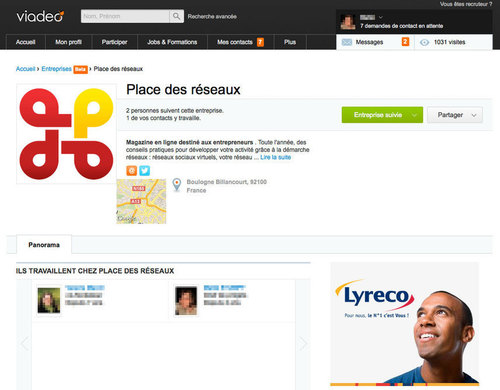This screenshot has width=500, height=390.
Task: Click the eye icon beside visites
Action: click(424, 42)
